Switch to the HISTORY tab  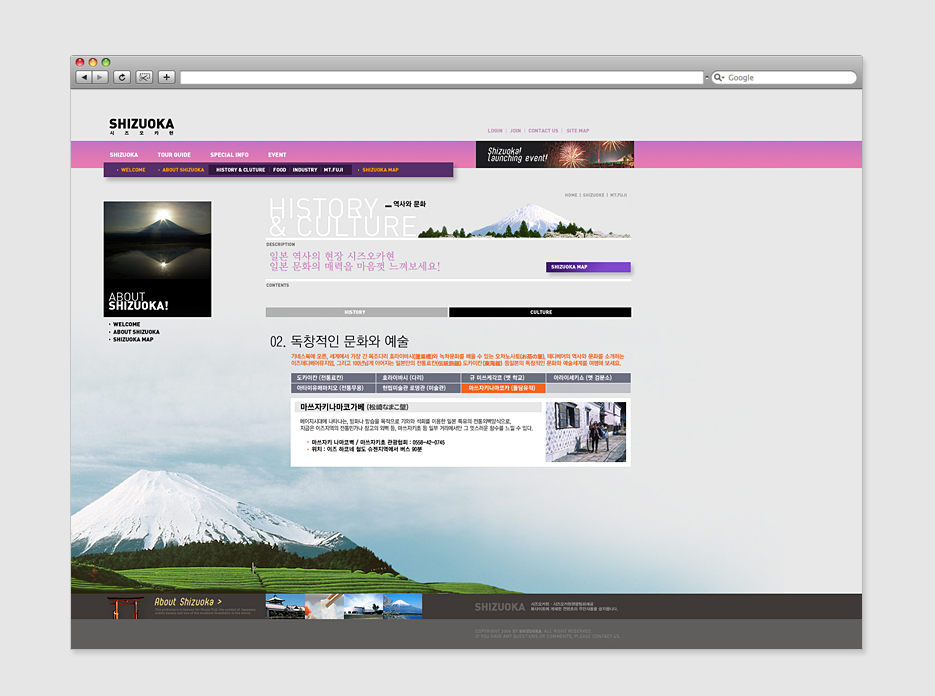pos(357,313)
